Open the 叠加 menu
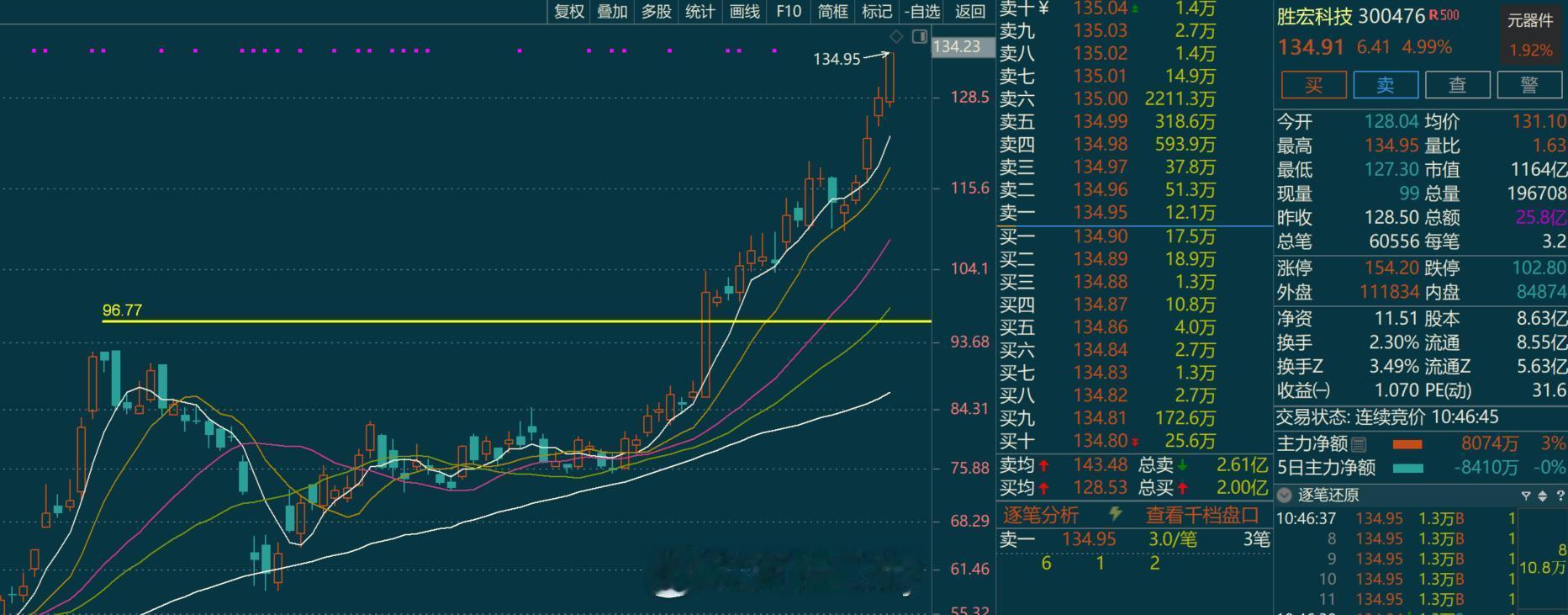1568x615 pixels. (612, 11)
